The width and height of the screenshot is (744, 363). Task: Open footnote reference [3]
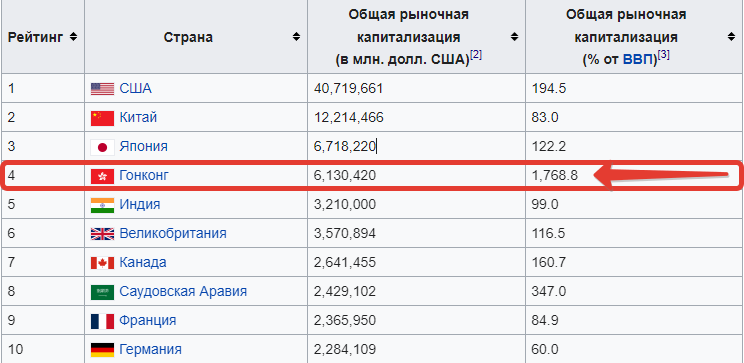(x=663, y=55)
